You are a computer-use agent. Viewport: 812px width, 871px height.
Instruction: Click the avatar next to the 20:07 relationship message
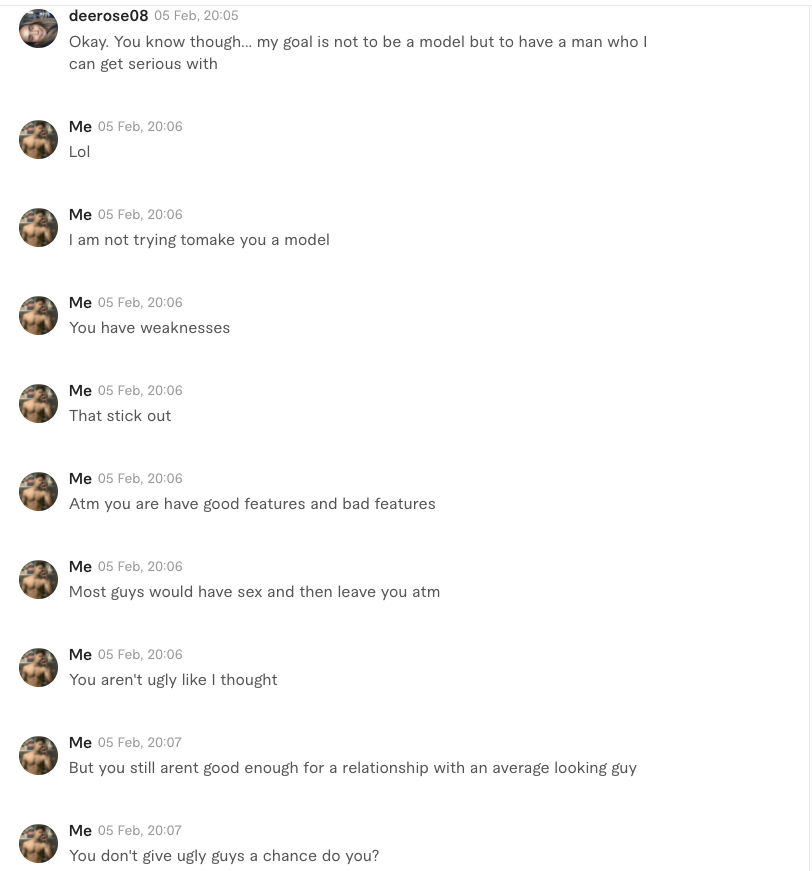click(x=38, y=755)
